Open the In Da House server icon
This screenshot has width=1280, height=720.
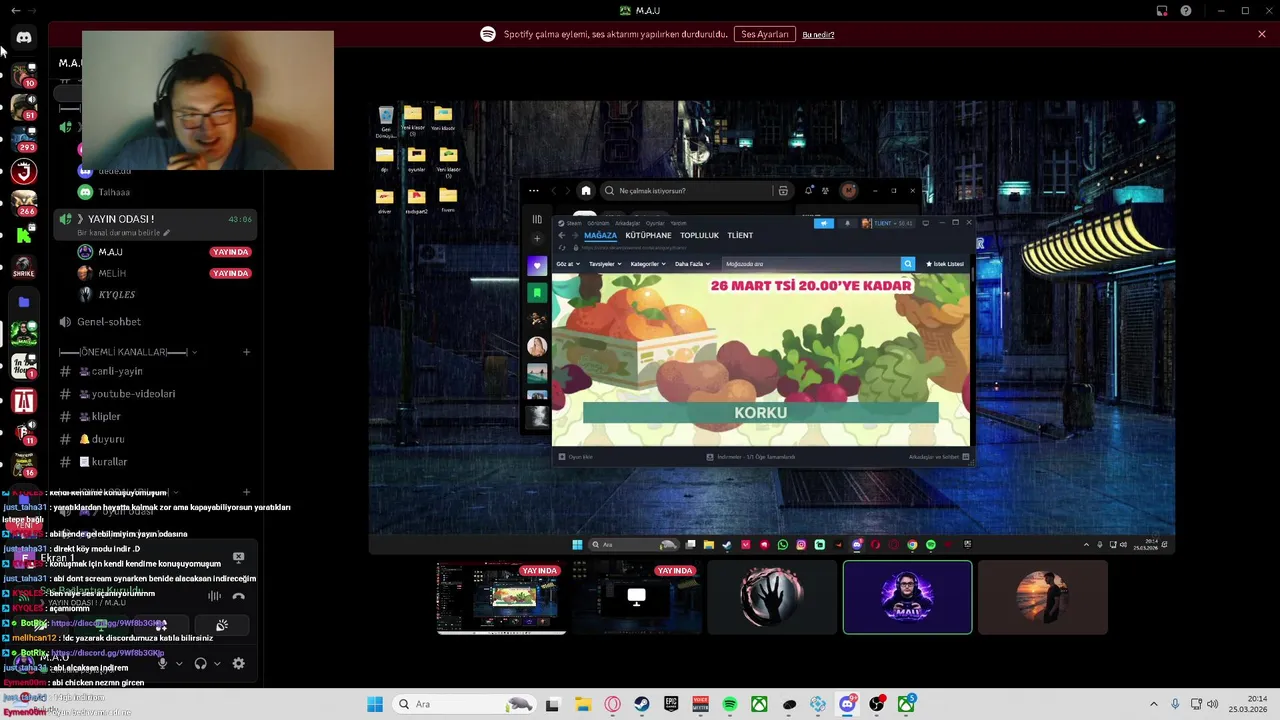[24, 366]
